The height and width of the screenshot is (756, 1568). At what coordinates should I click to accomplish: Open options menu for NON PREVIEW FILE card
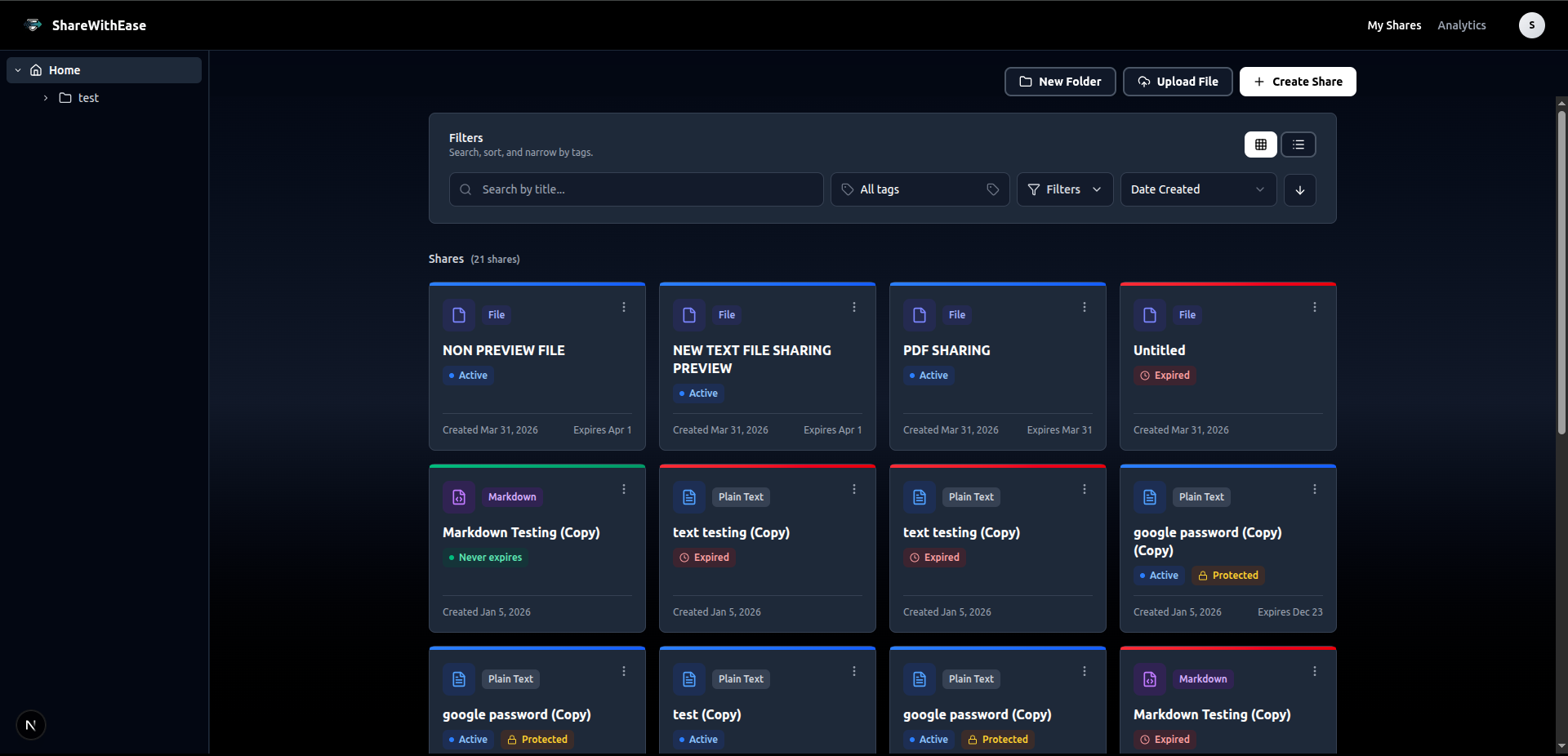(624, 307)
